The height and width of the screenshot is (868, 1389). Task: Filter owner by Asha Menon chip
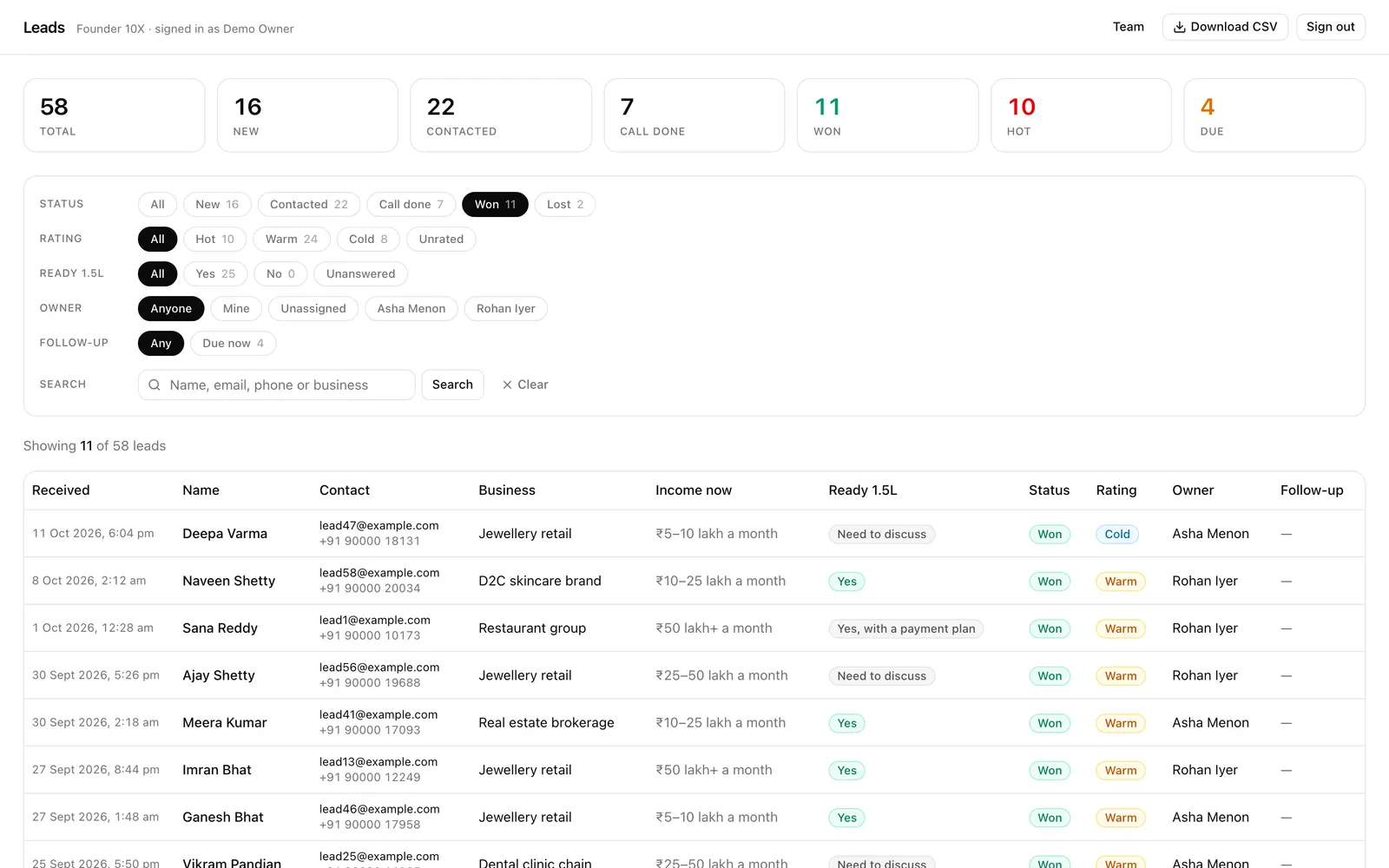pyautogui.click(x=411, y=308)
